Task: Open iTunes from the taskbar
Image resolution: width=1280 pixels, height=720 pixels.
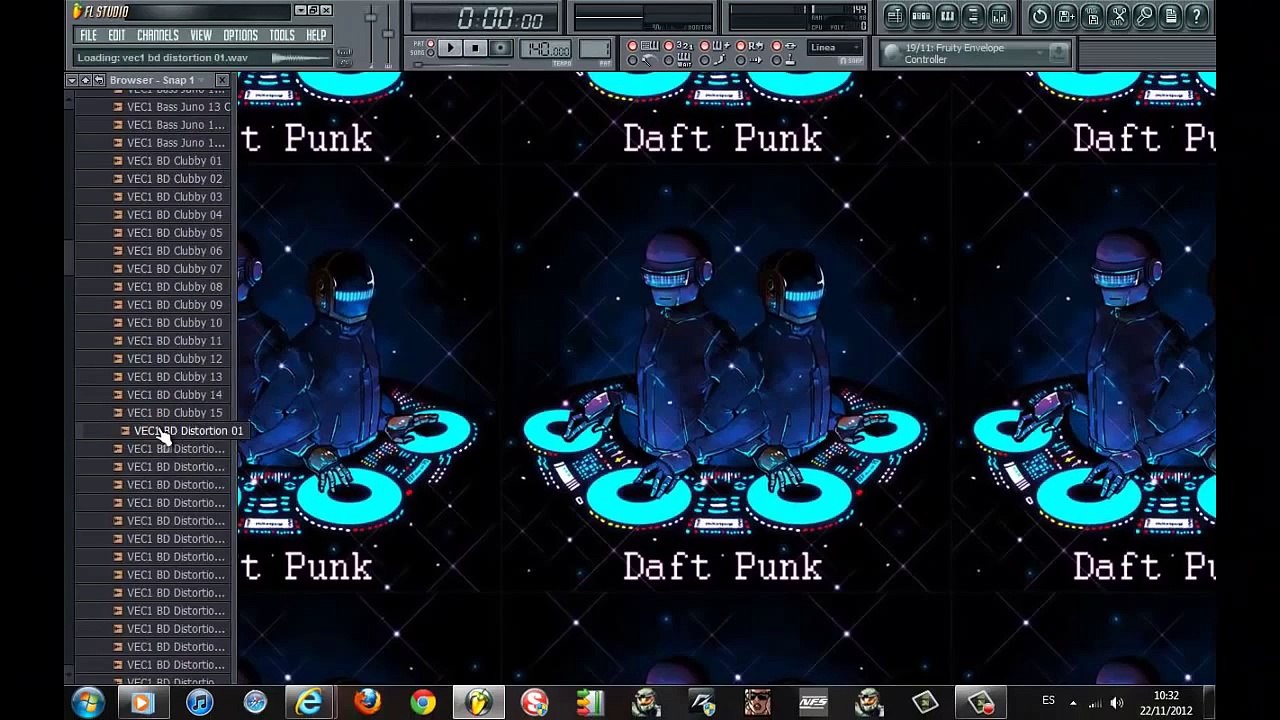Action: click(x=199, y=702)
